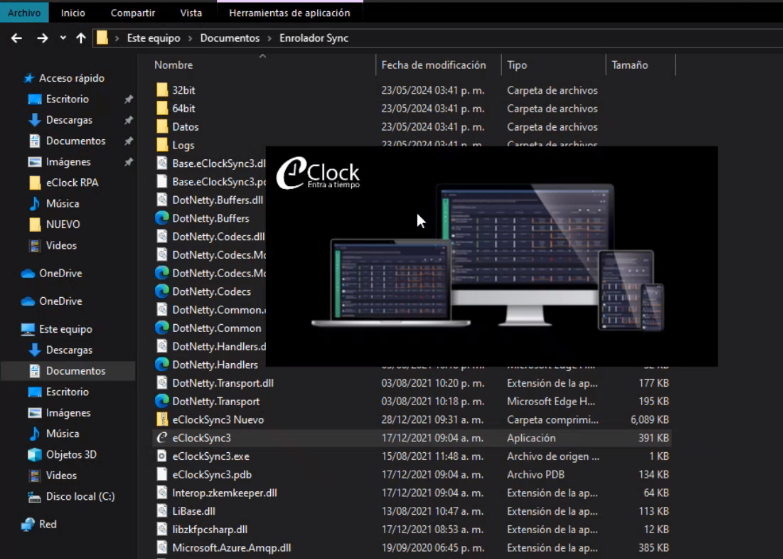The width and height of the screenshot is (783, 559).
Task: Select Acceso rápido star icon
Action: pos(29,78)
